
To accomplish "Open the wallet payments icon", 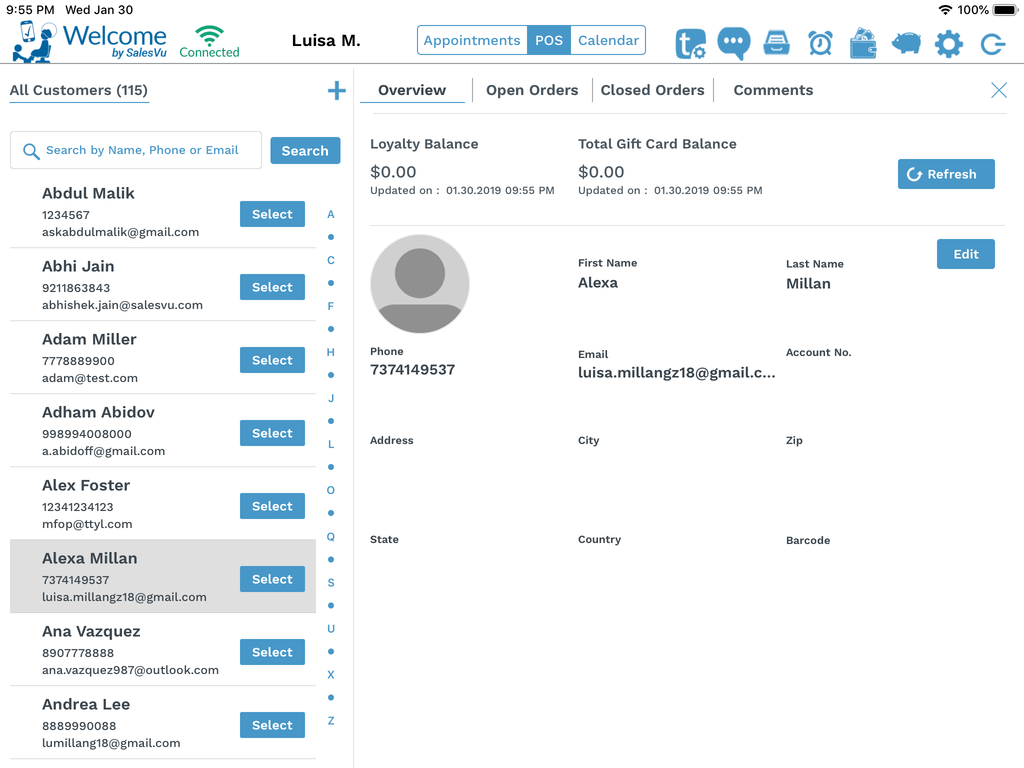I will click(x=863, y=44).
